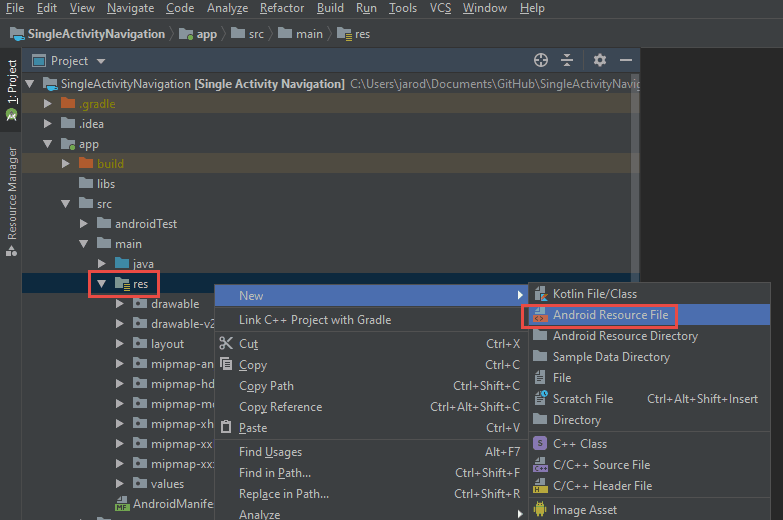The width and height of the screenshot is (783, 520).
Task: Choose Find Usages in context menu
Action: 270,452
